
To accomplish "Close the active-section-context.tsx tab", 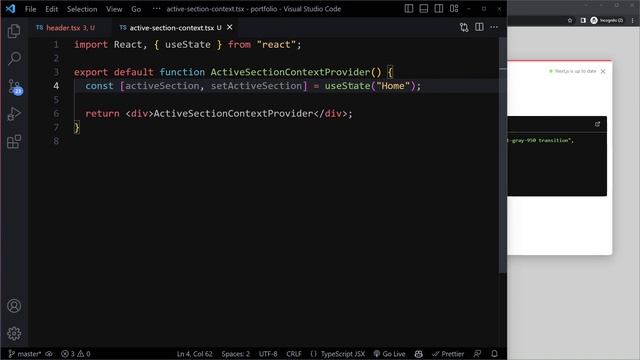I will pos(230,27).
